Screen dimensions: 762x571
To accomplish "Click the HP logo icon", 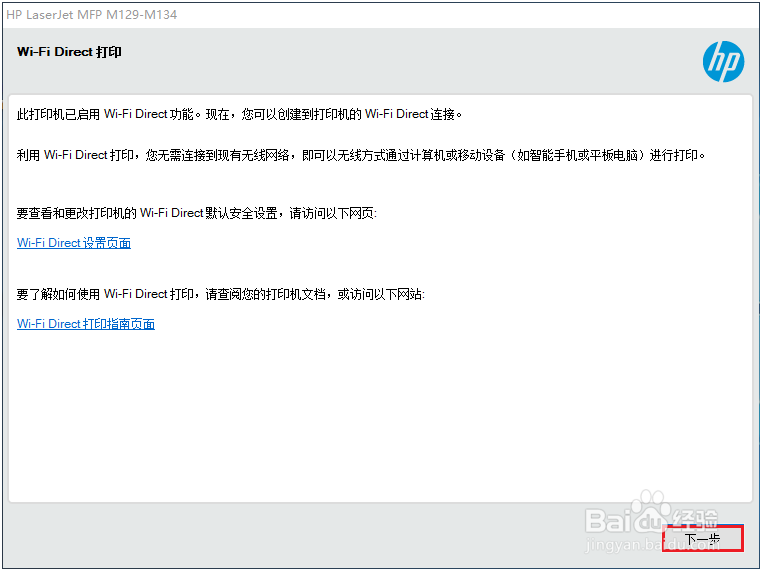I will 723,61.
